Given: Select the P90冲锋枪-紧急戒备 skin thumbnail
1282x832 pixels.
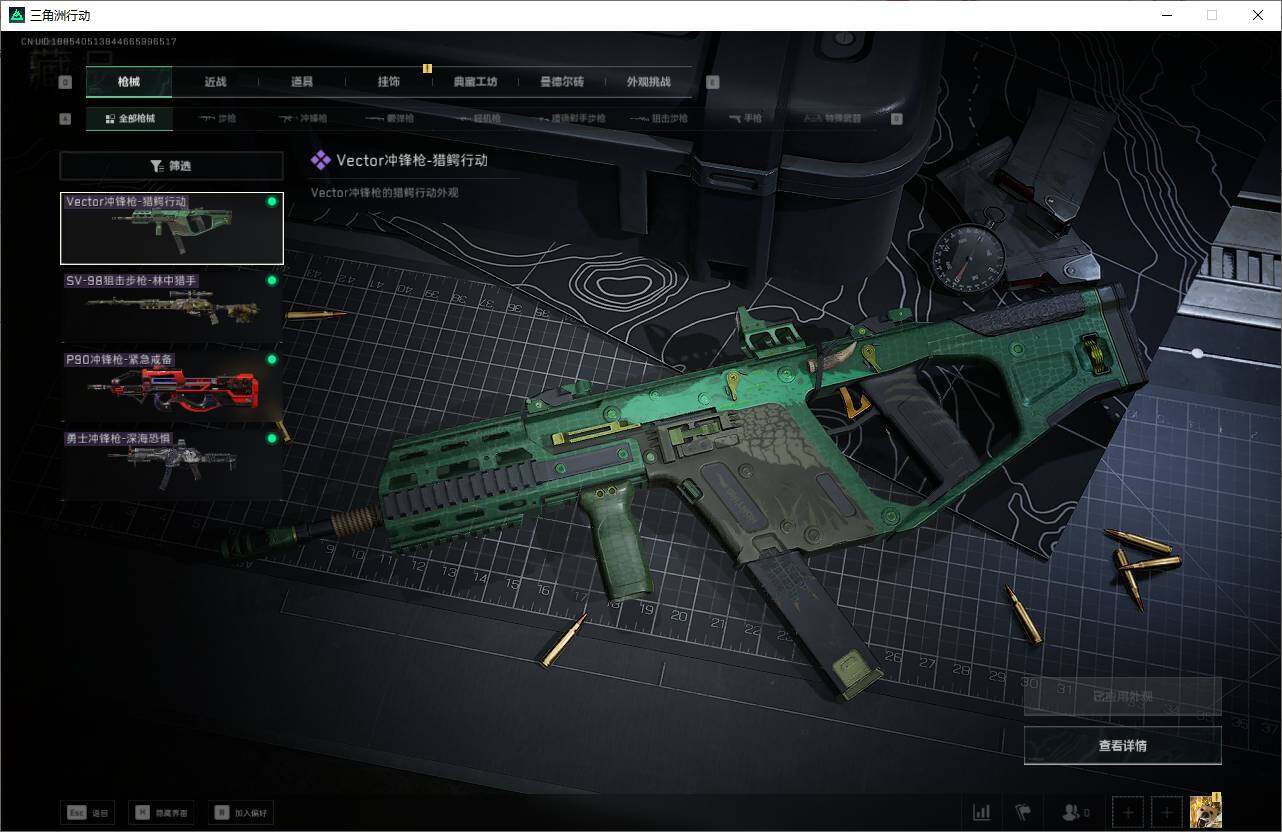Looking at the screenshot, I should pyautogui.click(x=172, y=386).
